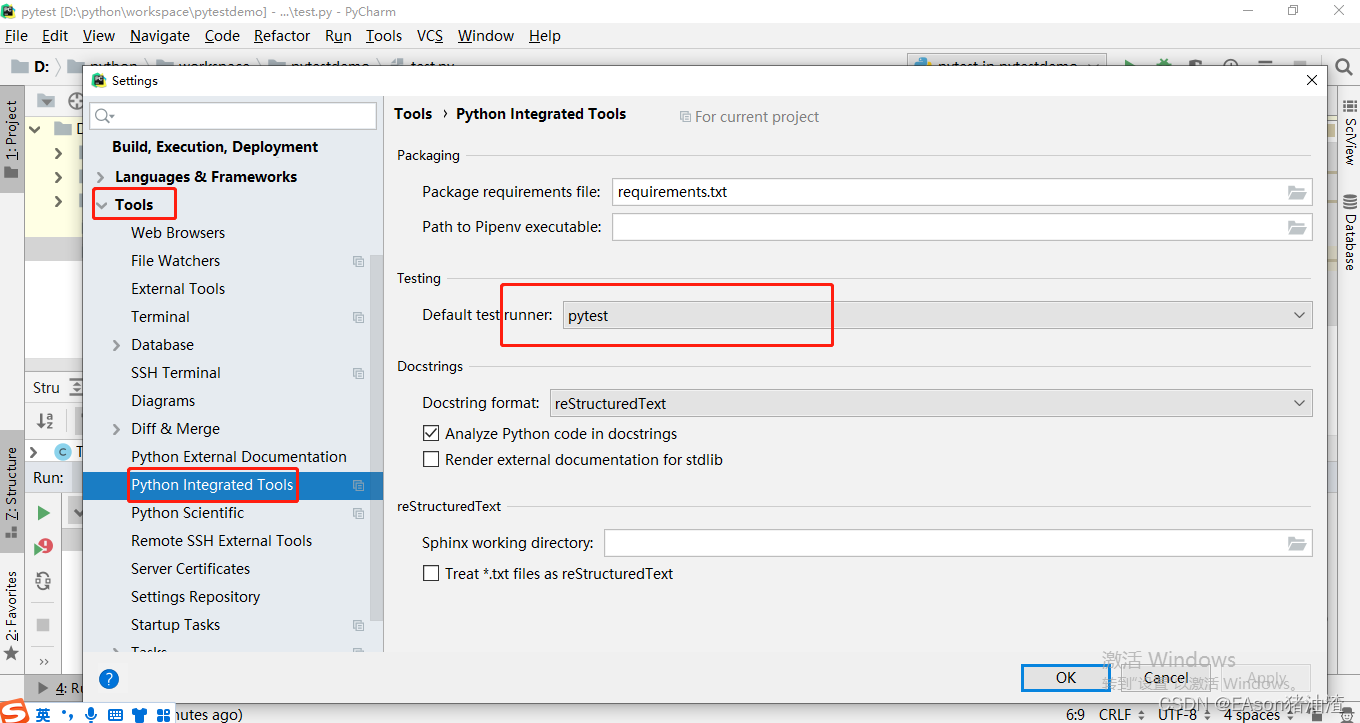Collapse the Tools settings section
Screen dimensions: 1360x723
[x=101, y=205]
